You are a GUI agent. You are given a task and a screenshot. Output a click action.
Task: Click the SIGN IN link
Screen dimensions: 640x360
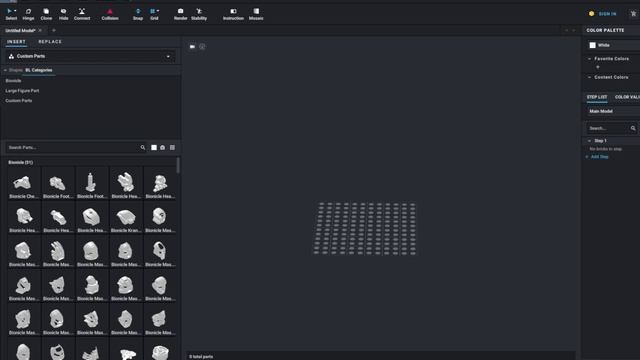(607, 14)
